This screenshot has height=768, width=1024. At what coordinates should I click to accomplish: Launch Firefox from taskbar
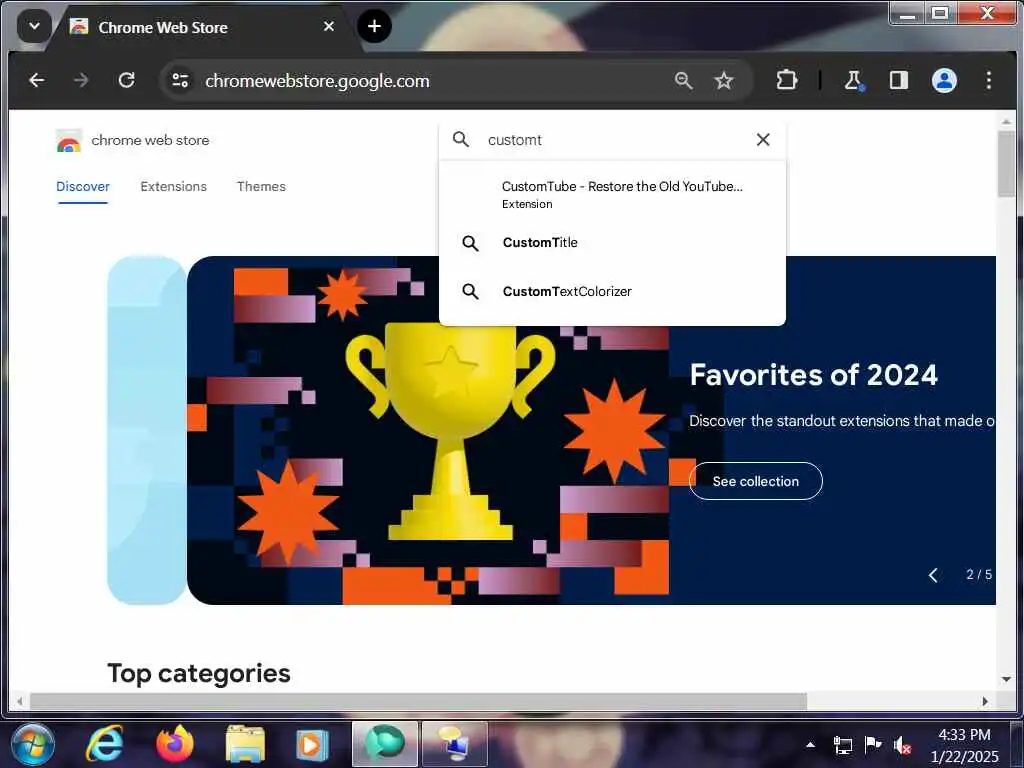(x=175, y=744)
